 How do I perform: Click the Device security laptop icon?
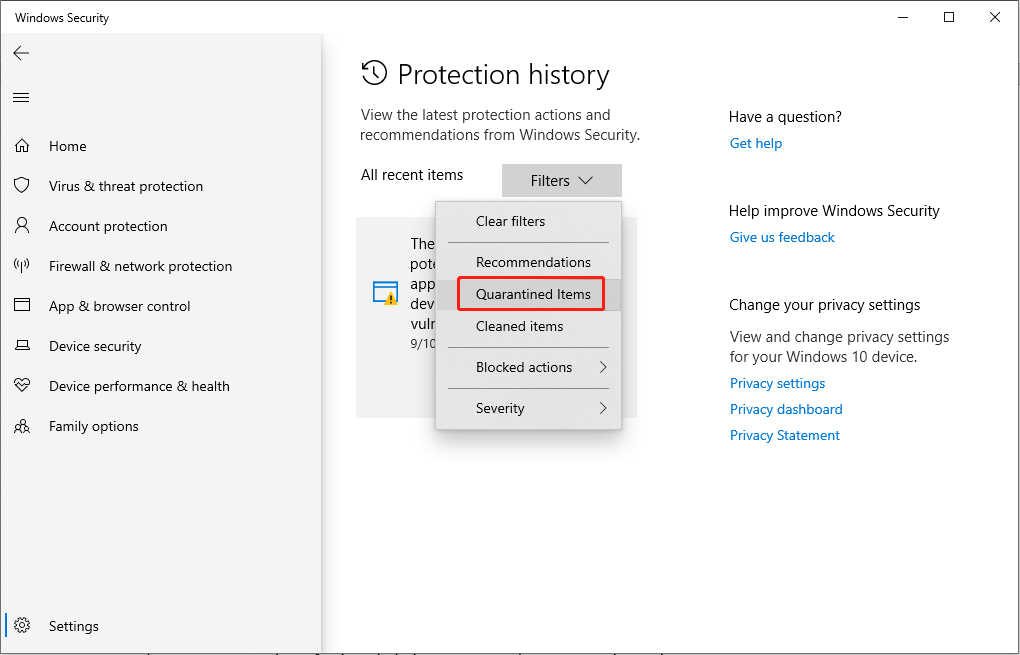pos(22,345)
